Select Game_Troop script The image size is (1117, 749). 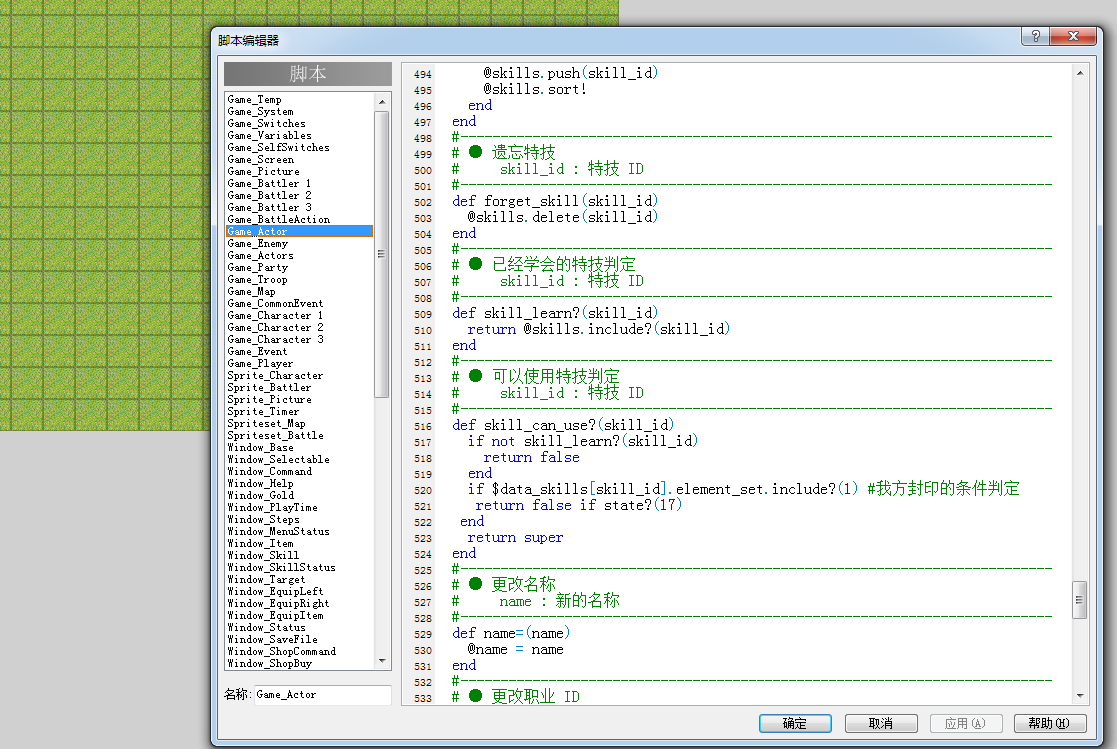tap(299, 279)
